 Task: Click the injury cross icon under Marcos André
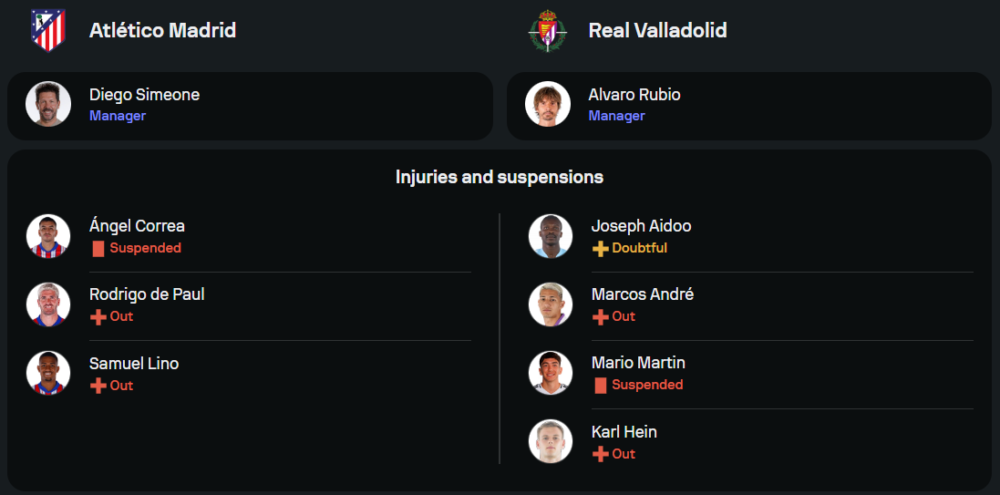pos(600,317)
